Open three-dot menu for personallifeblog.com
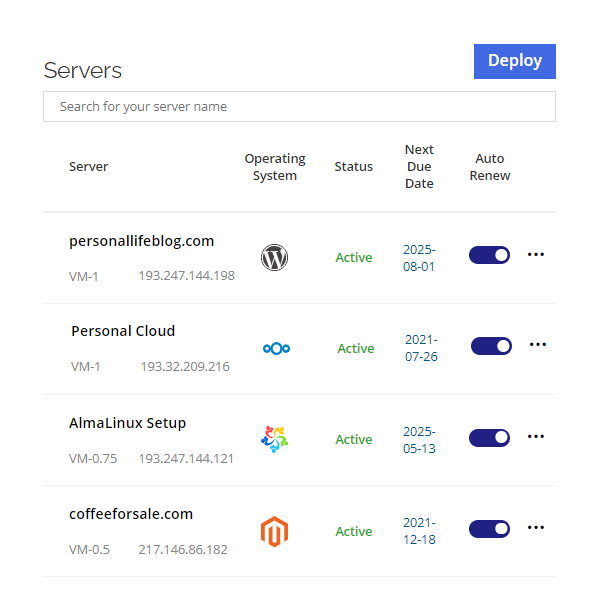Viewport: 600px width, 600px height. [x=536, y=254]
